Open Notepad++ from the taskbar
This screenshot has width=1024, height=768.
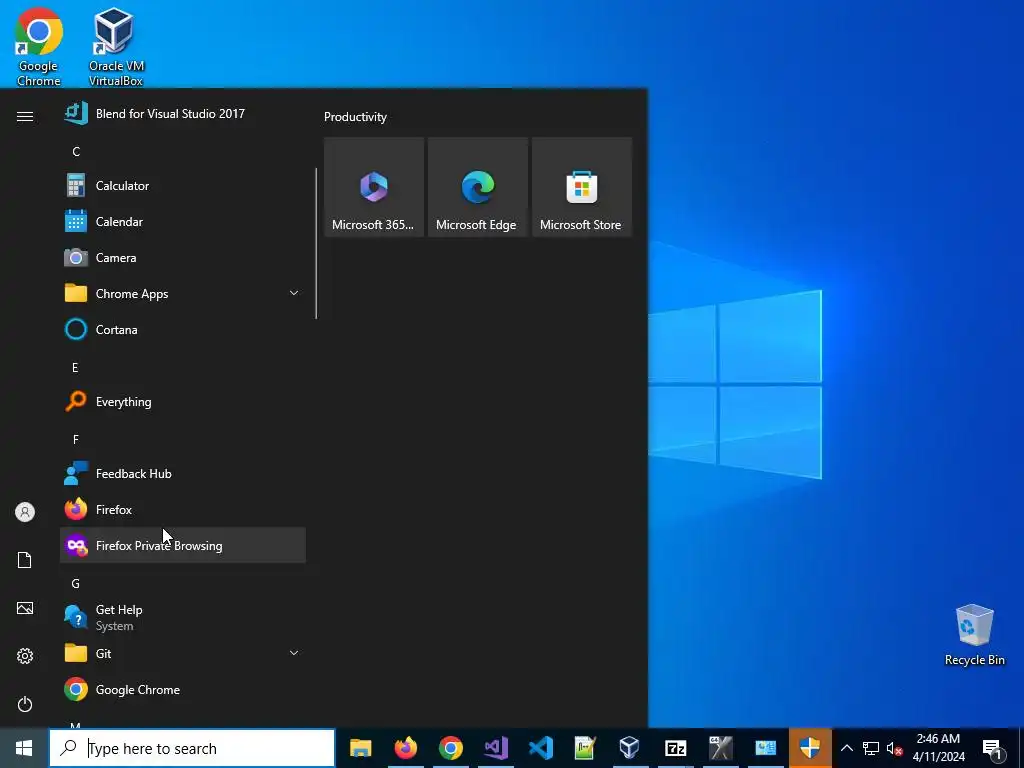(x=585, y=748)
